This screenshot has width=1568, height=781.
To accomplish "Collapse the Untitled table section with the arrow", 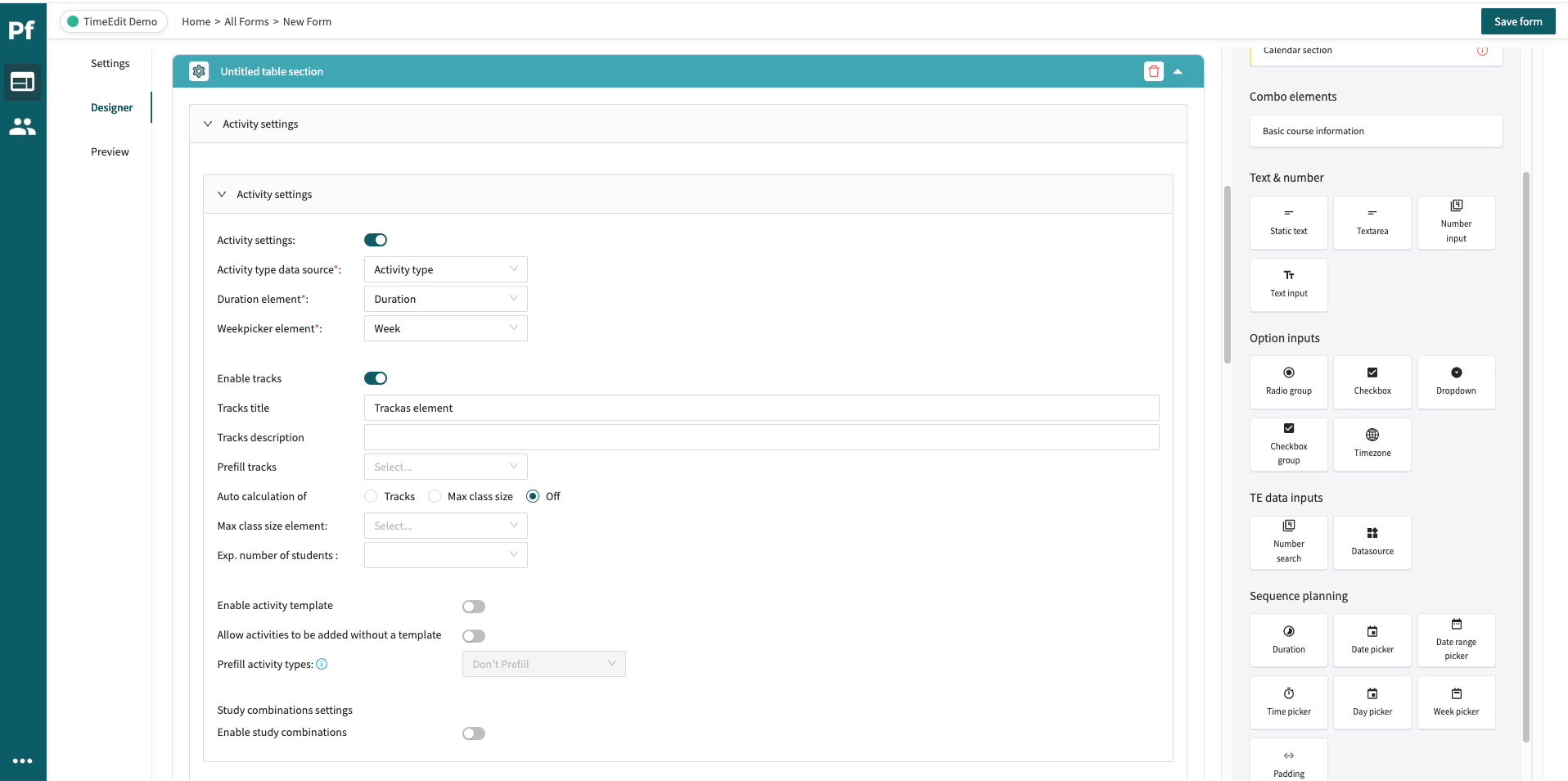I will [1178, 71].
